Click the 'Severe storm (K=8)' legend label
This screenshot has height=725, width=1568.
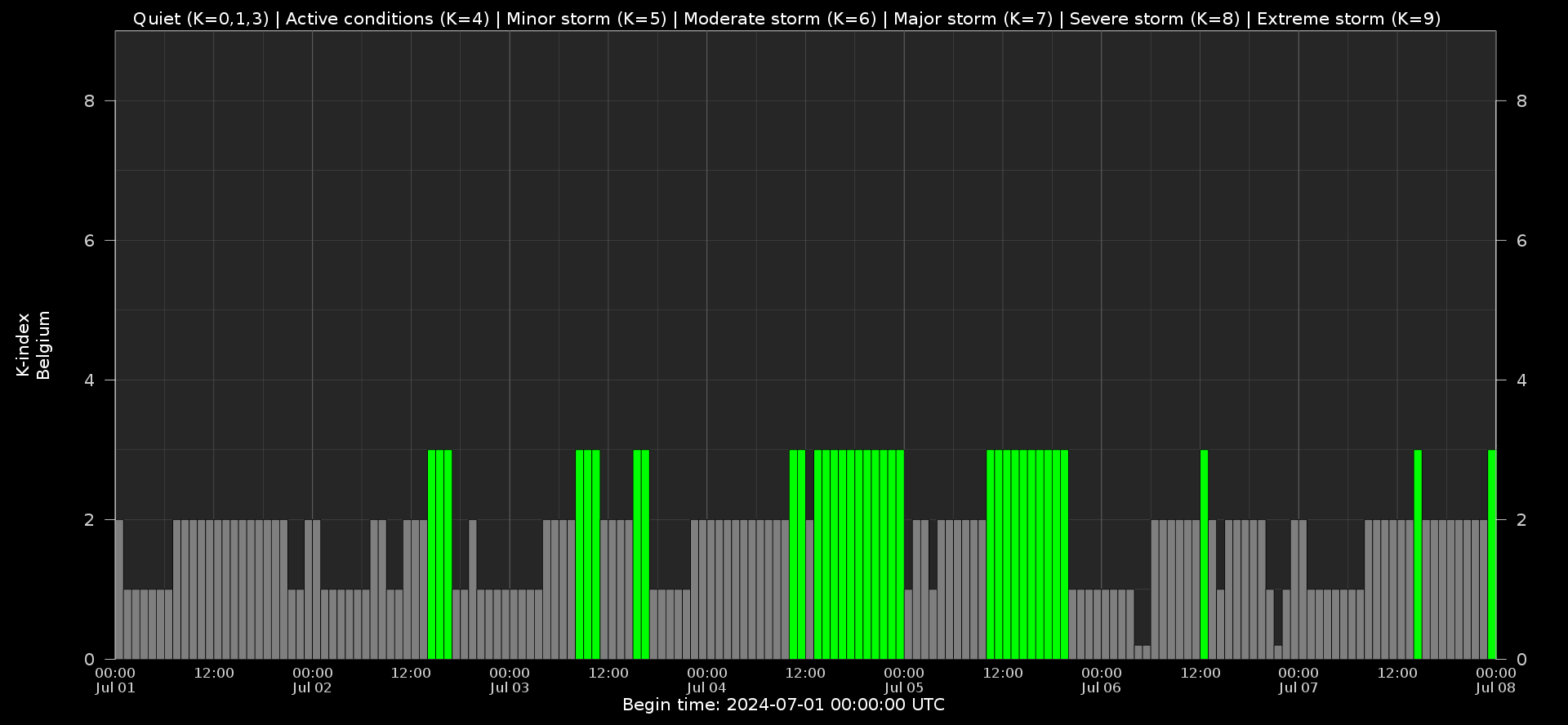(1154, 19)
